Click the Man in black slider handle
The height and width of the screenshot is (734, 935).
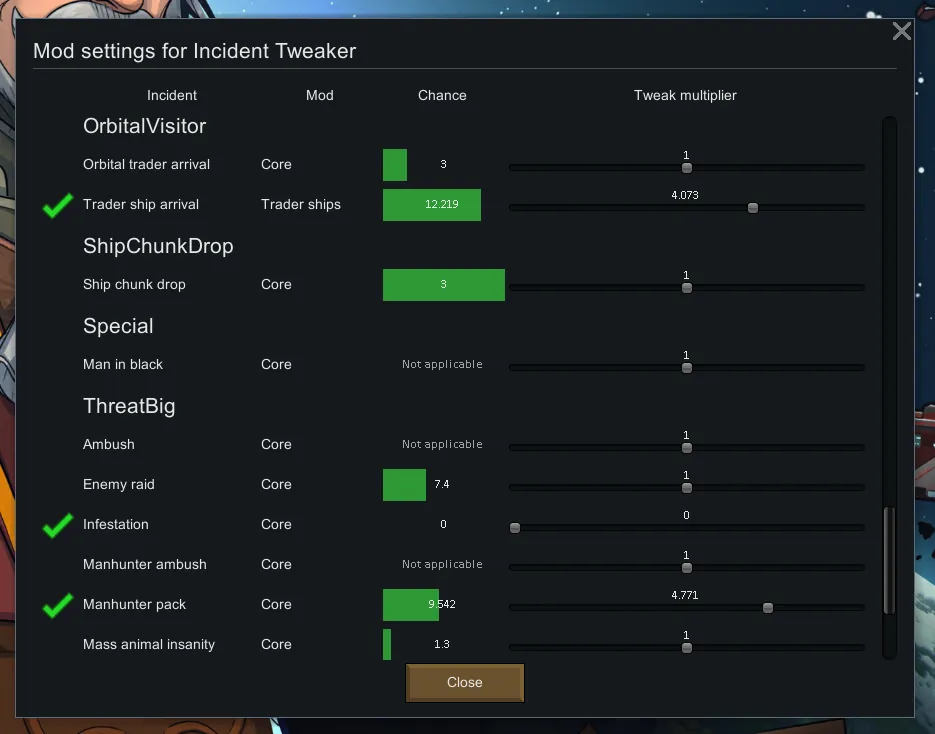pyautogui.click(x=686, y=368)
